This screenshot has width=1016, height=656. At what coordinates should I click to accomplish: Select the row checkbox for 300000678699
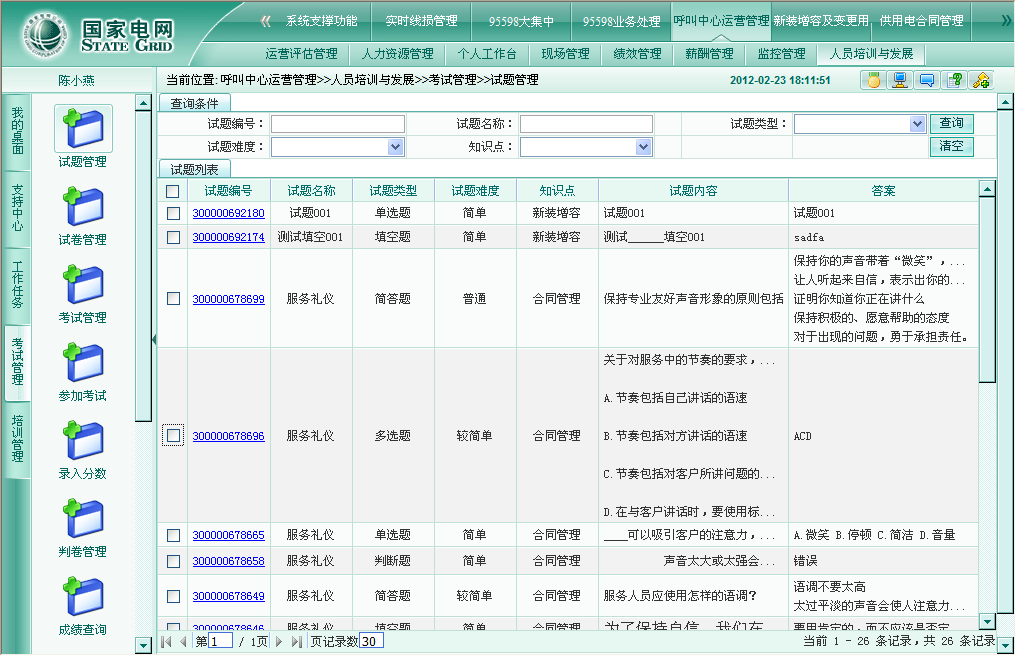[x=173, y=299]
